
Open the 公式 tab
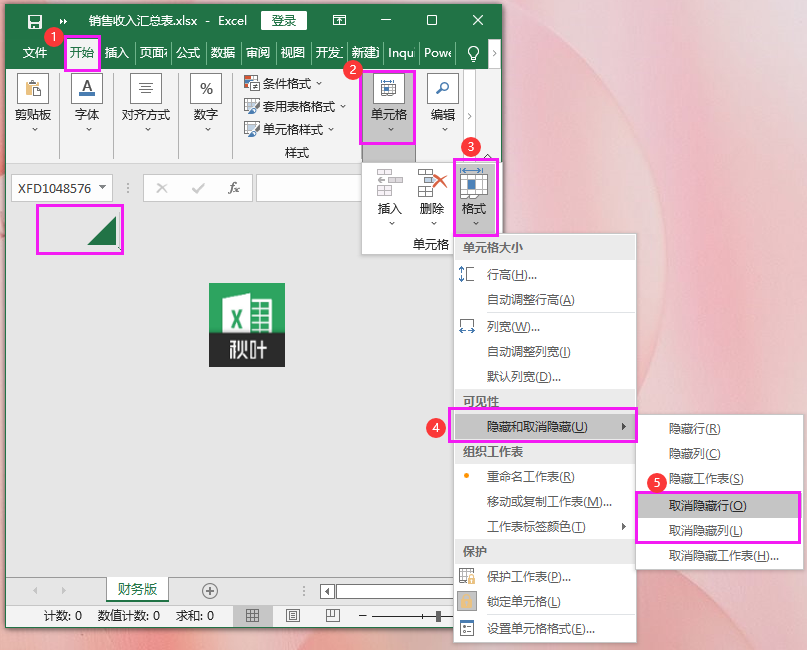pyautogui.click(x=187, y=52)
